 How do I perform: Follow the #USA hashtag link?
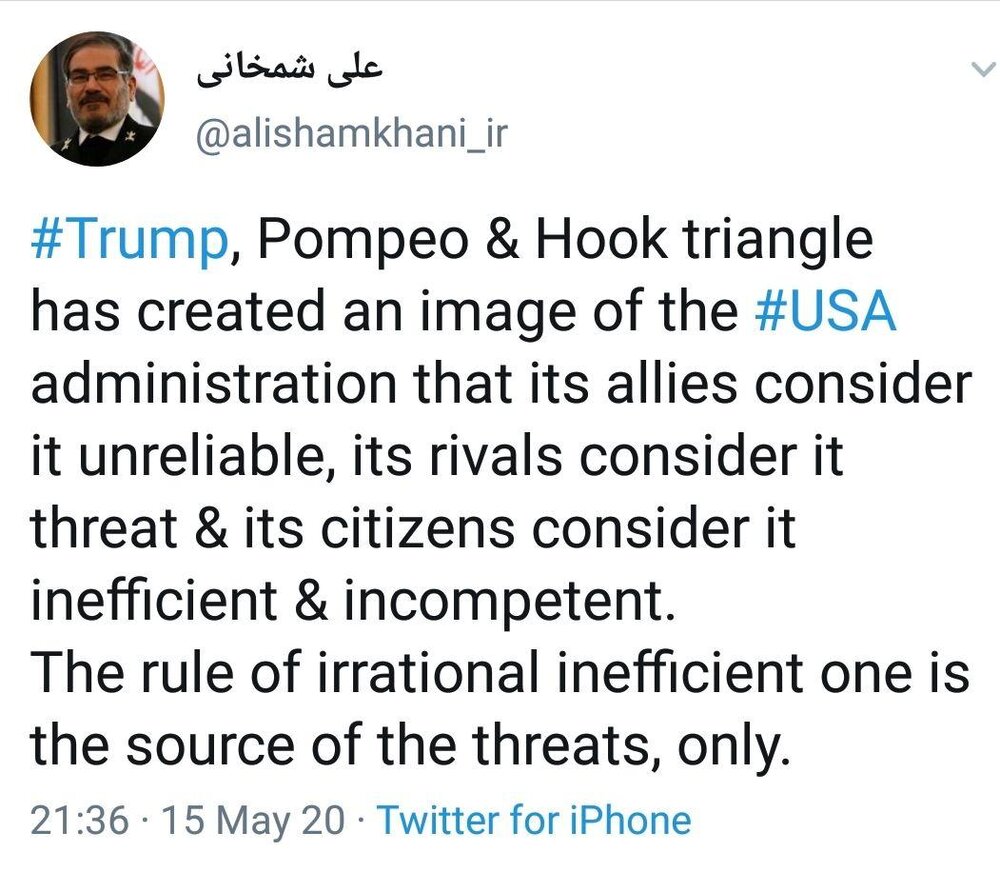(825, 313)
